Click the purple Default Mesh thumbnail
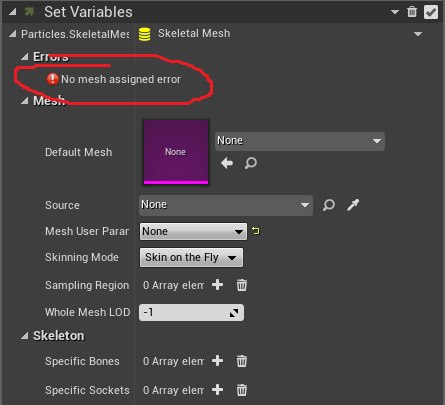 click(x=176, y=152)
